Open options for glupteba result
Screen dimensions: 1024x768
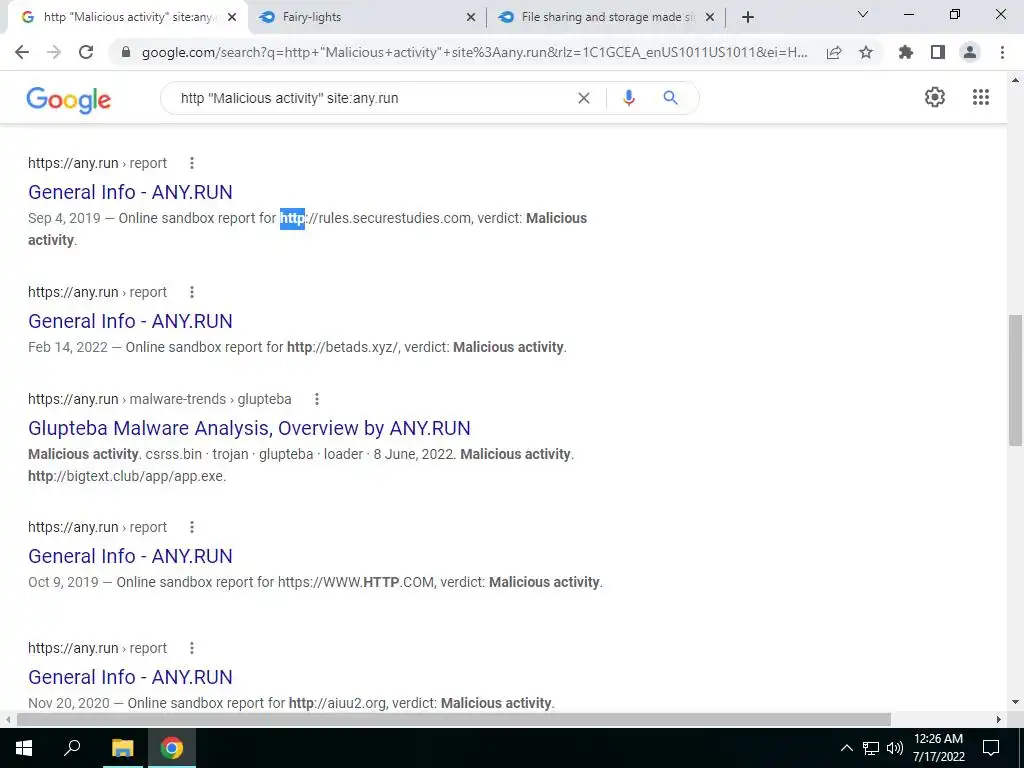(x=316, y=399)
